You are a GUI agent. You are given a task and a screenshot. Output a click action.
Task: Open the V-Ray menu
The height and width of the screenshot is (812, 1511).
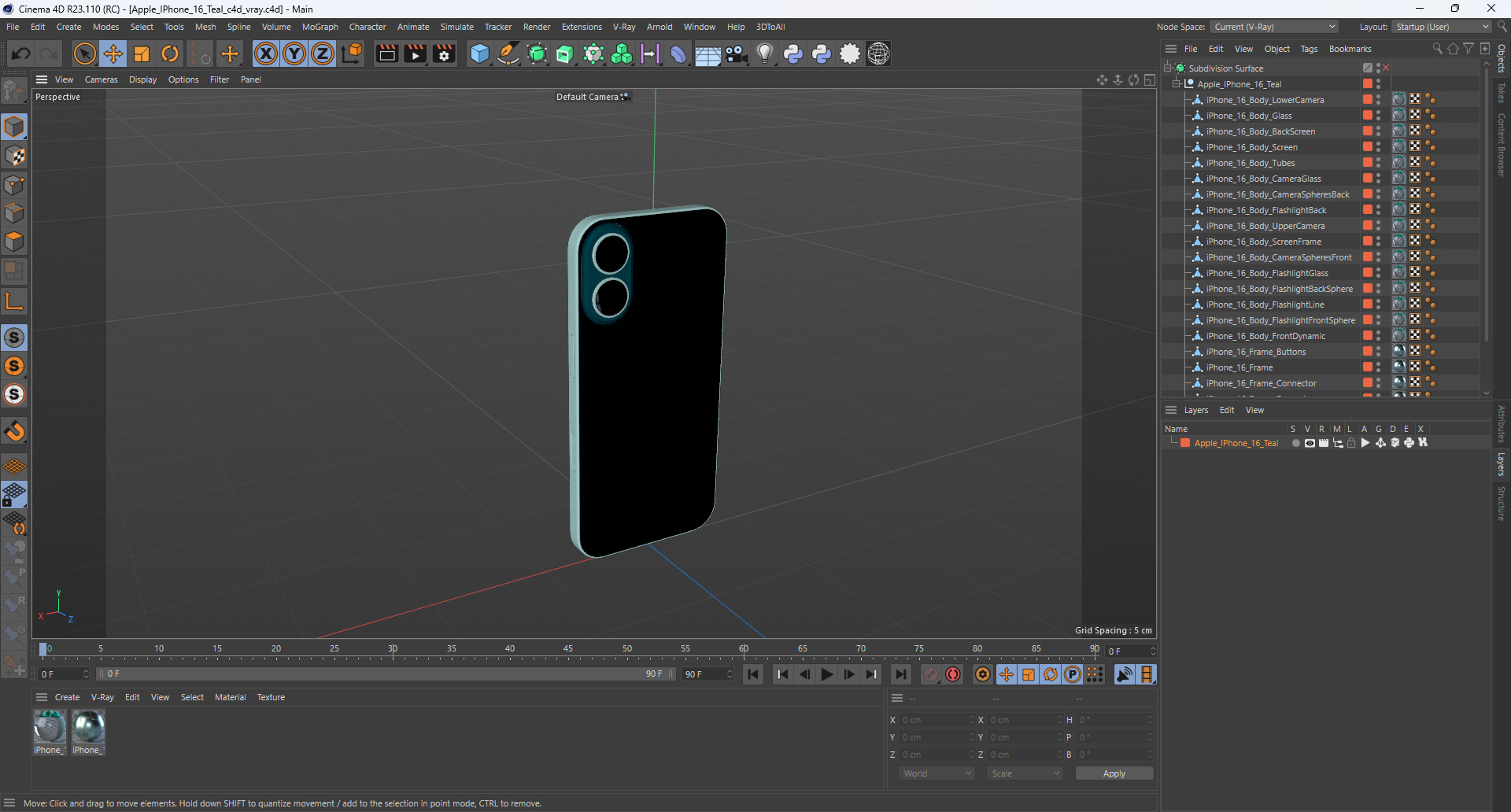tap(624, 27)
